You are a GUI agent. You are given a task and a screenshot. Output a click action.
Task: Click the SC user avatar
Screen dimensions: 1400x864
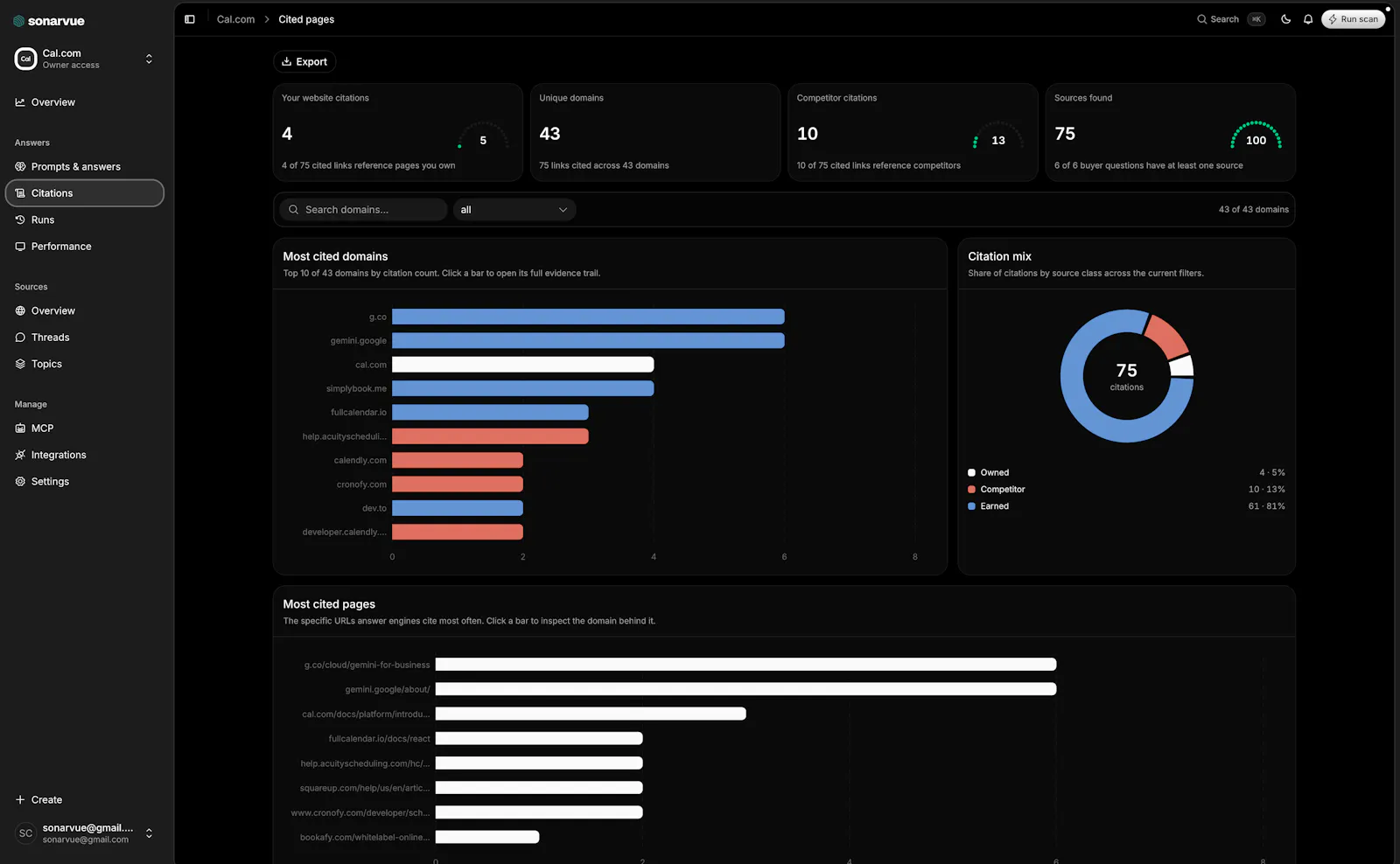point(25,833)
